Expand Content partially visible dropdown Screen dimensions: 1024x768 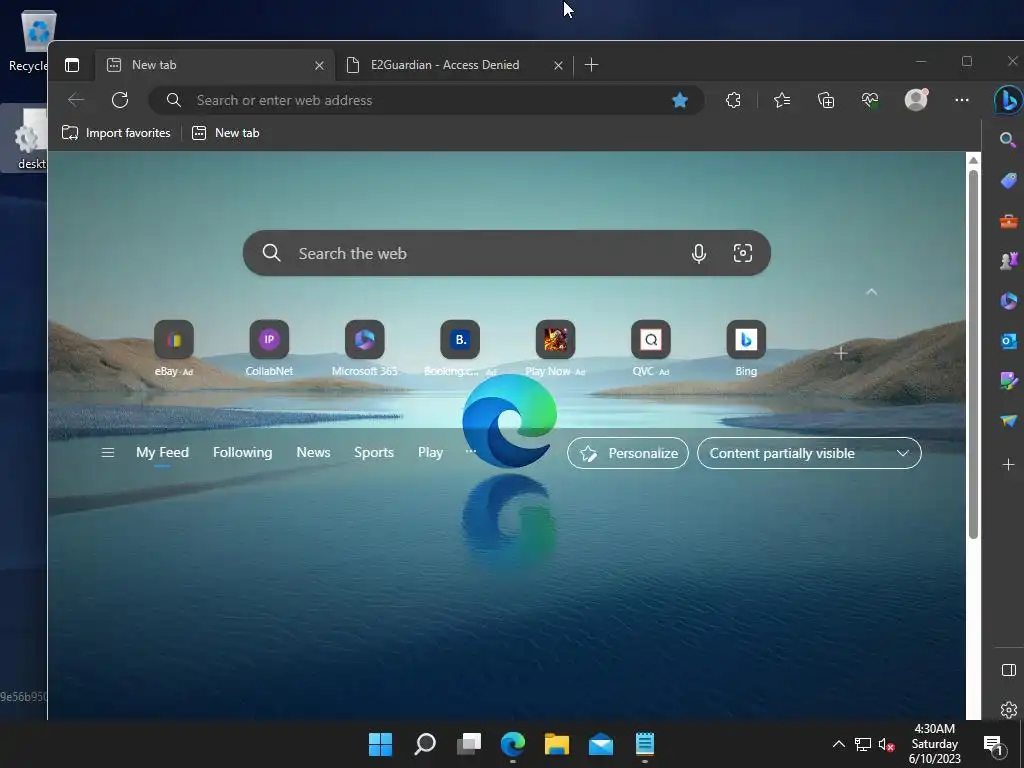pyautogui.click(x=809, y=453)
